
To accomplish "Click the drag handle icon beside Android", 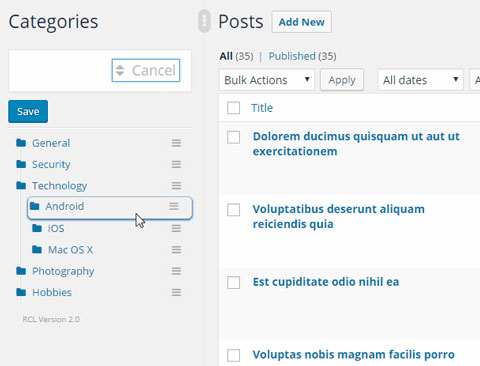I will [174, 206].
